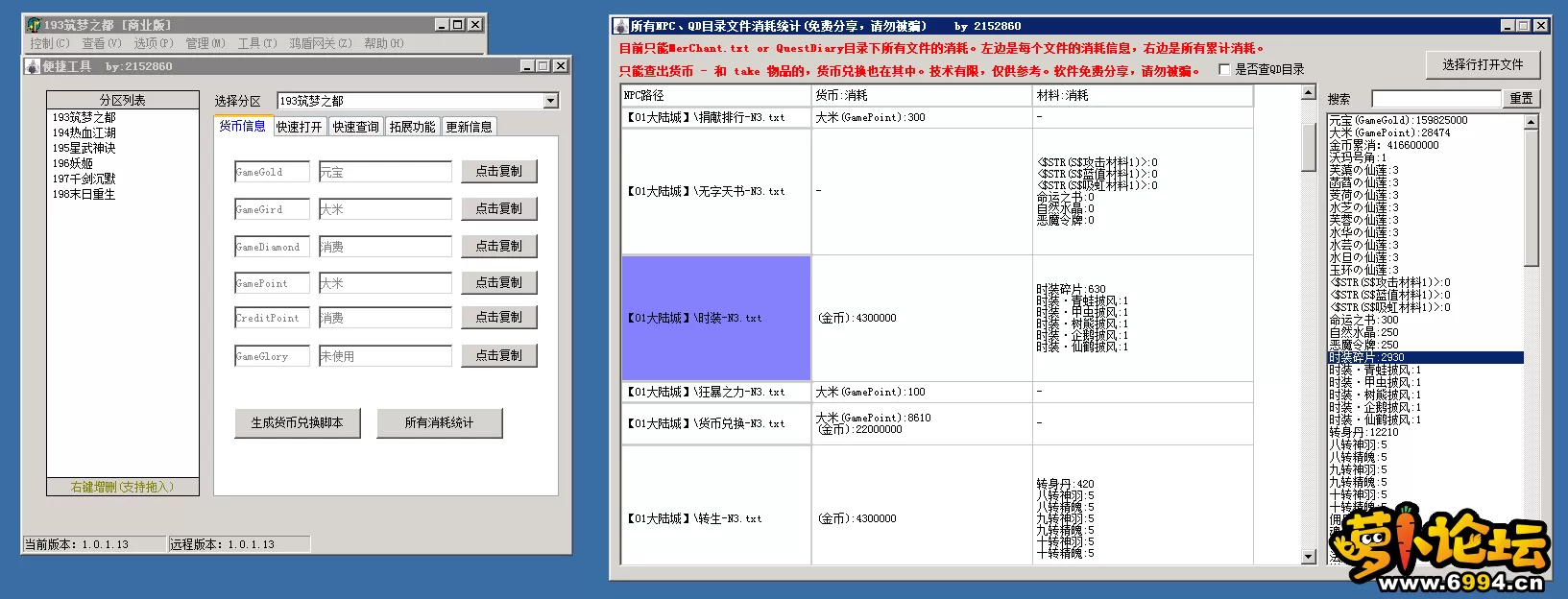Image resolution: width=1568 pixels, height=599 pixels.
Task: Switch to the 快速查询 tab
Action: pyautogui.click(x=356, y=127)
